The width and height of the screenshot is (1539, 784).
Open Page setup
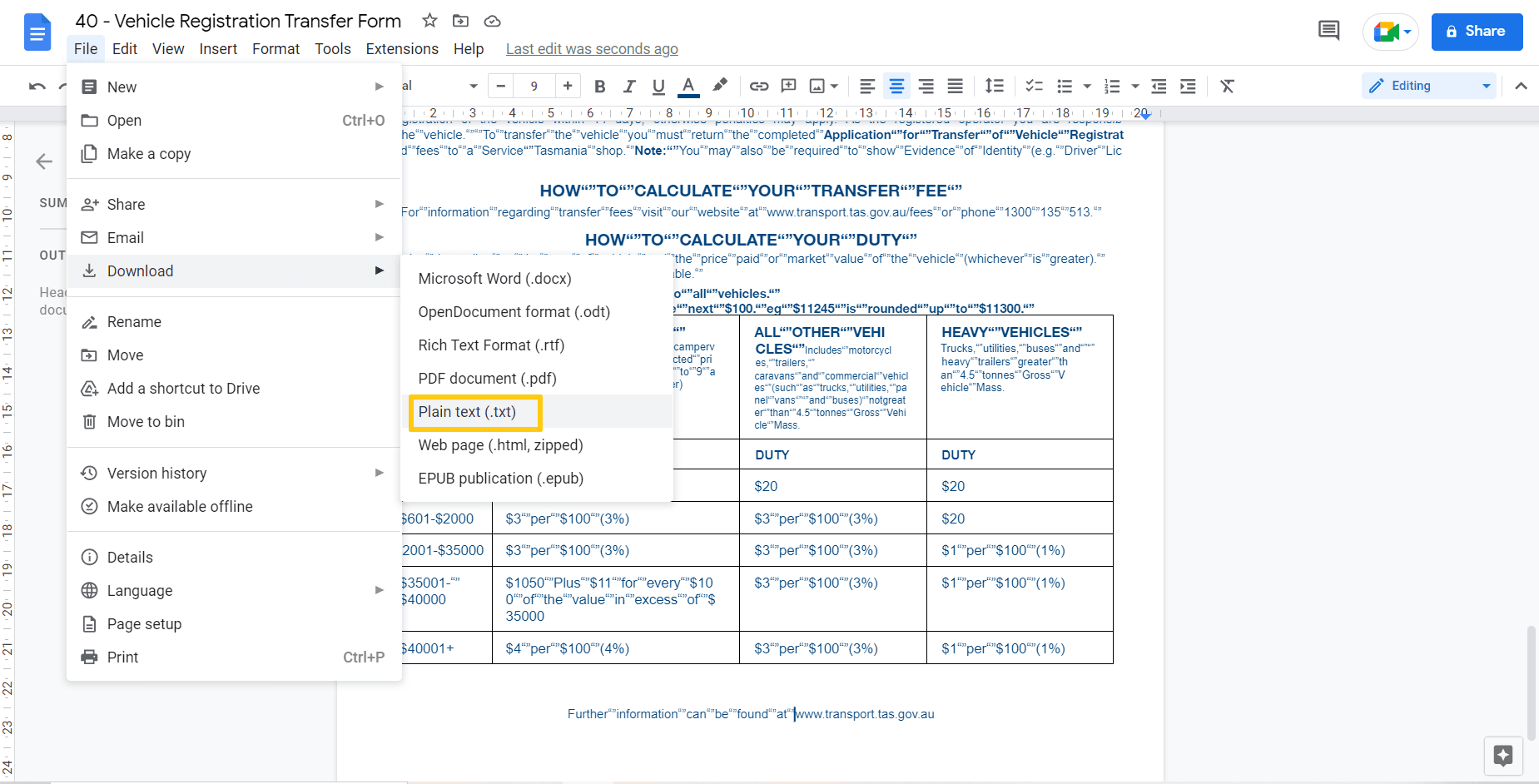pos(234,623)
